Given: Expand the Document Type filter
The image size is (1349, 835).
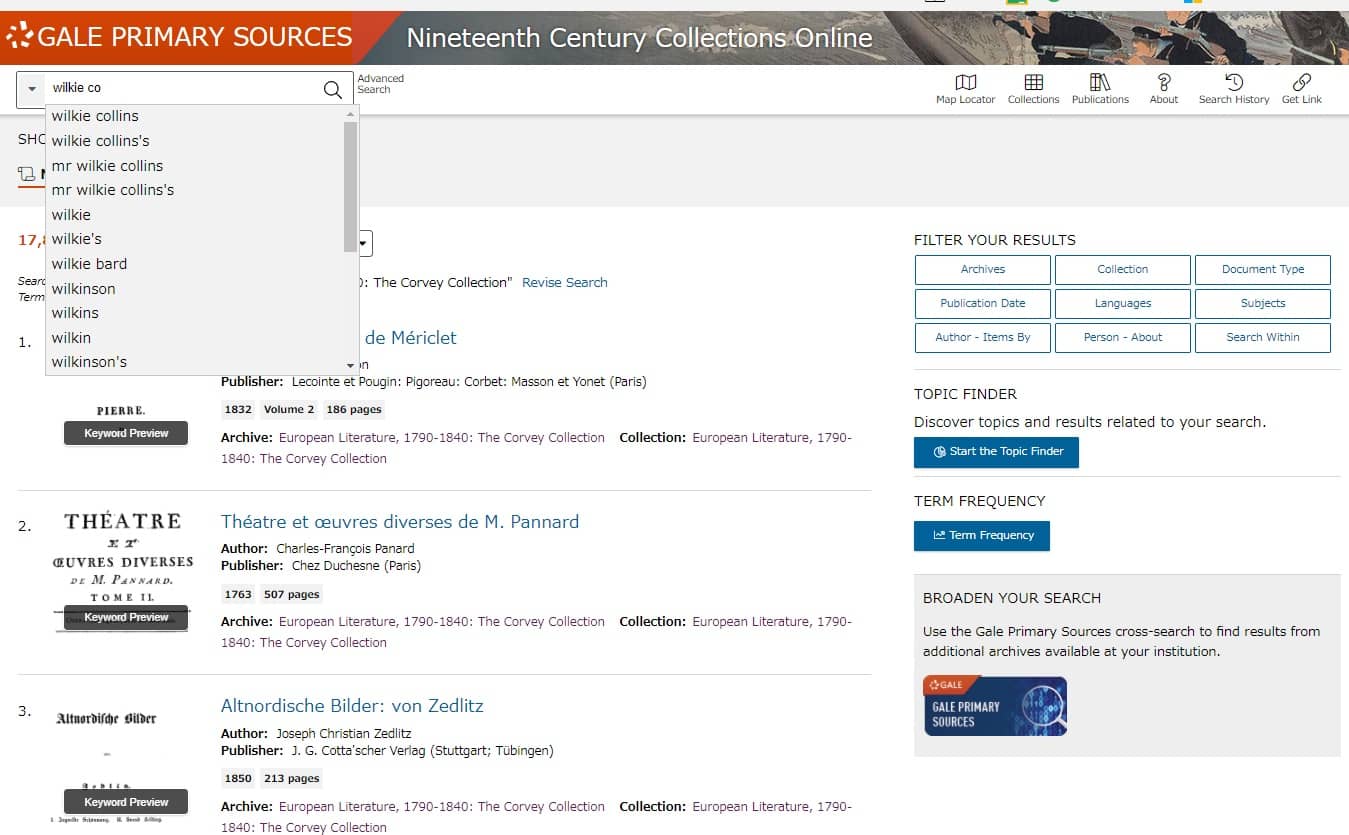Looking at the screenshot, I should point(1262,270).
